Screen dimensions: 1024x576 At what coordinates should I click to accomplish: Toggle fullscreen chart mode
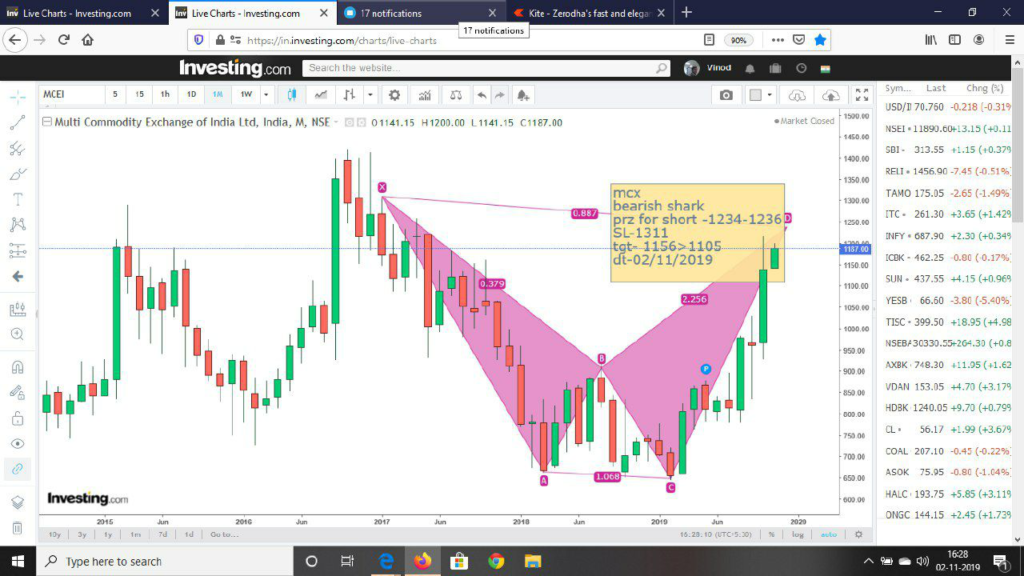pyautogui.click(x=862, y=95)
